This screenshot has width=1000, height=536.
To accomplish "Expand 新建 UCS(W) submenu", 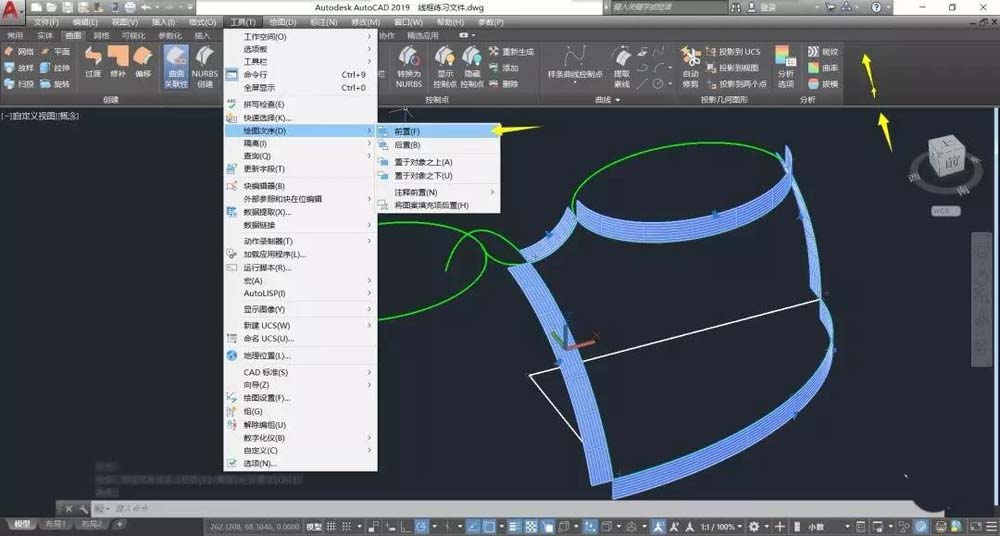I will [x=300, y=325].
